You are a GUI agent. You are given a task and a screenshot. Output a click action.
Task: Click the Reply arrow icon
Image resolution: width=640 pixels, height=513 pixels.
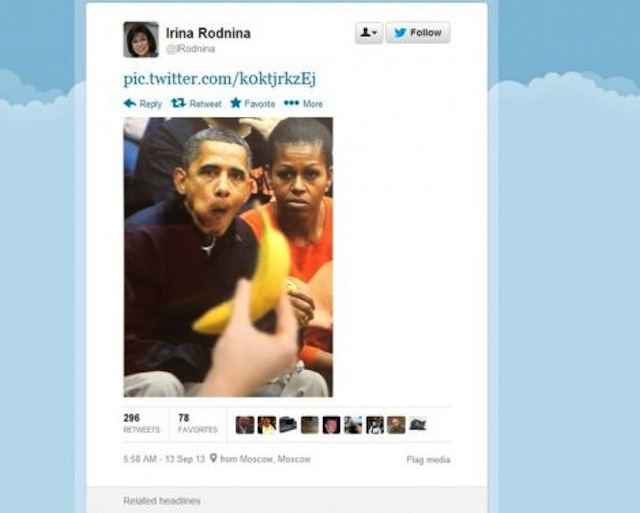(130, 103)
